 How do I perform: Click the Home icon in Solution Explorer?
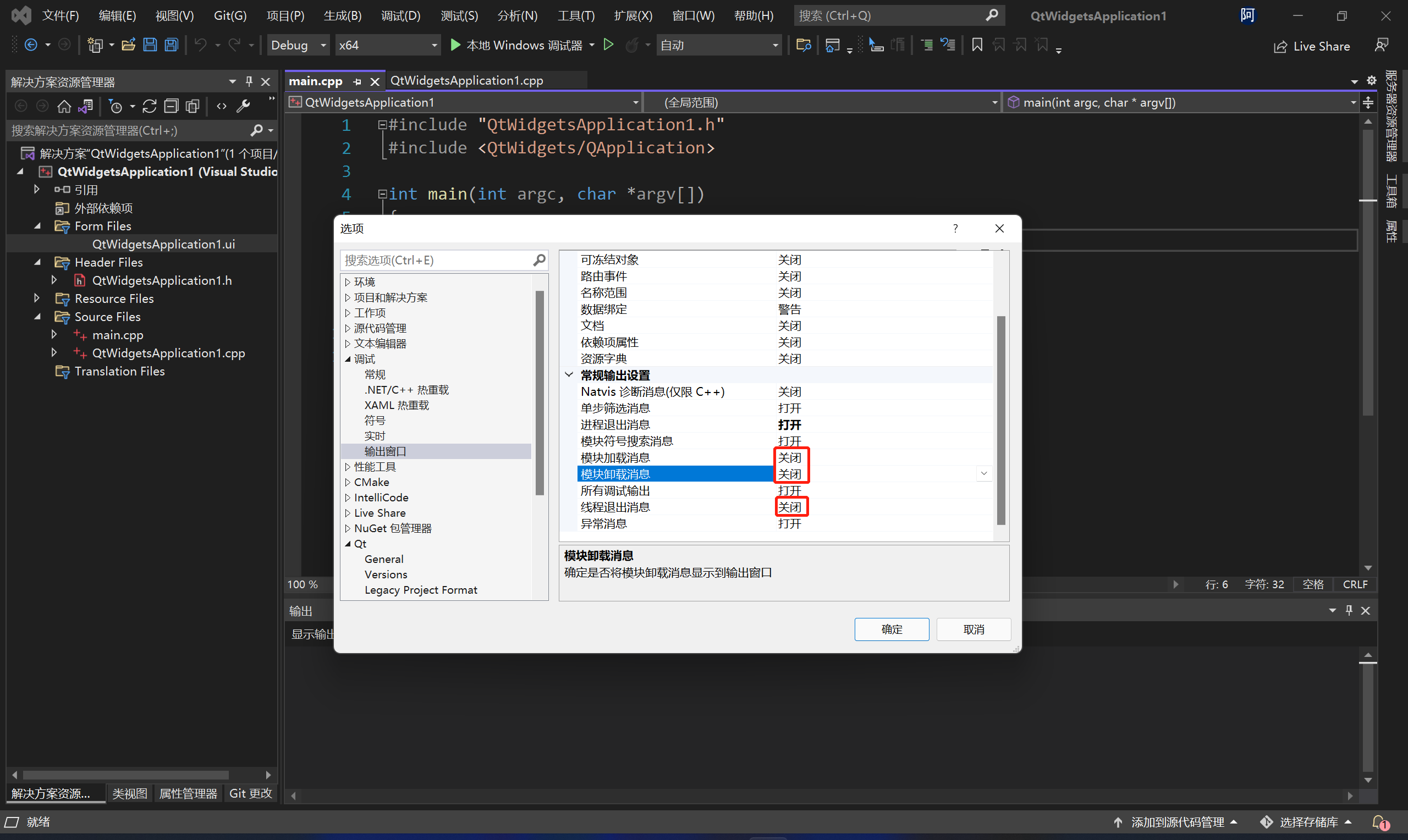(x=64, y=106)
